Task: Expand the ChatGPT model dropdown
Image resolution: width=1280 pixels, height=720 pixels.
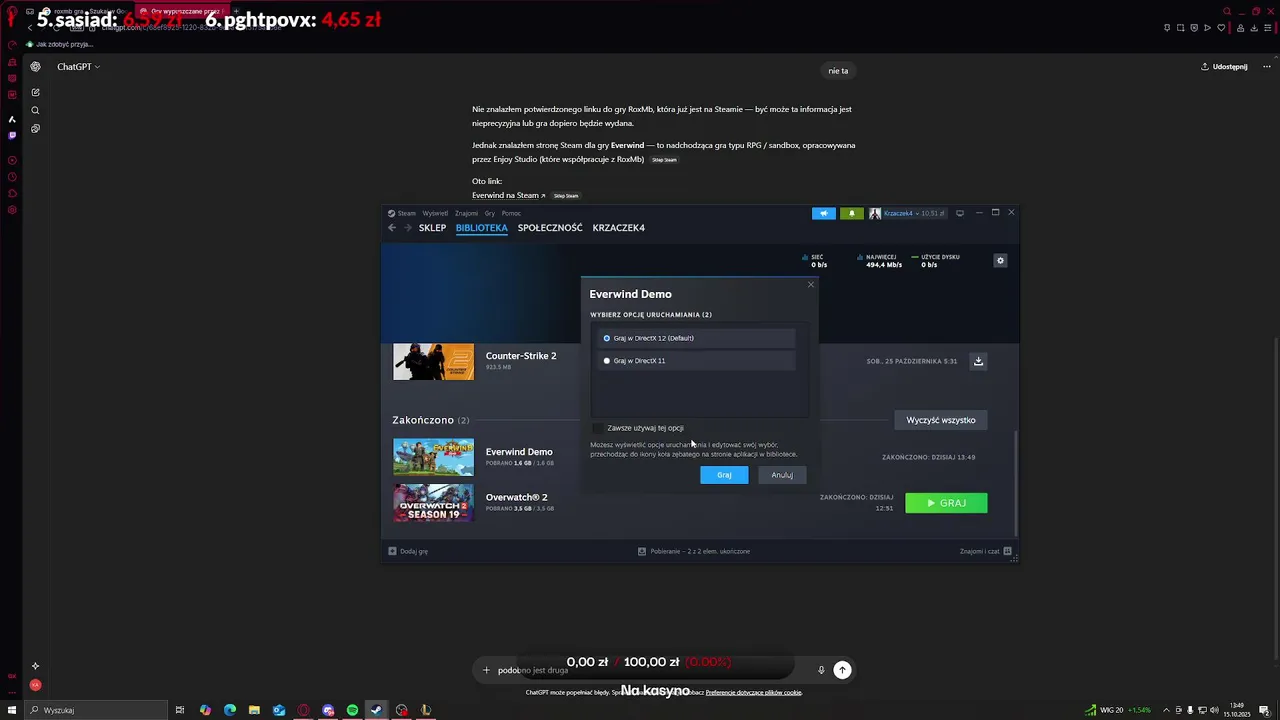Action: pyautogui.click(x=78, y=67)
